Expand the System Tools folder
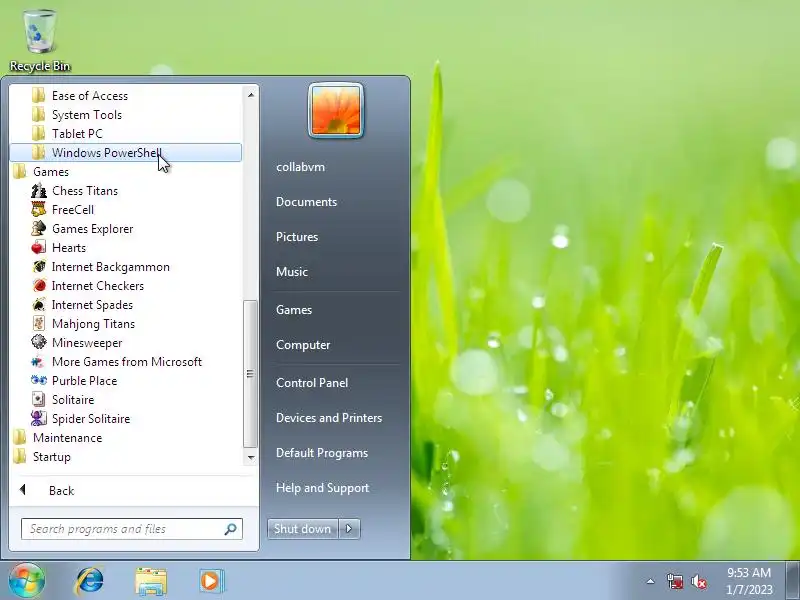Screen dimensions: 800x600 pyautogui.click(x=126, y=115)
